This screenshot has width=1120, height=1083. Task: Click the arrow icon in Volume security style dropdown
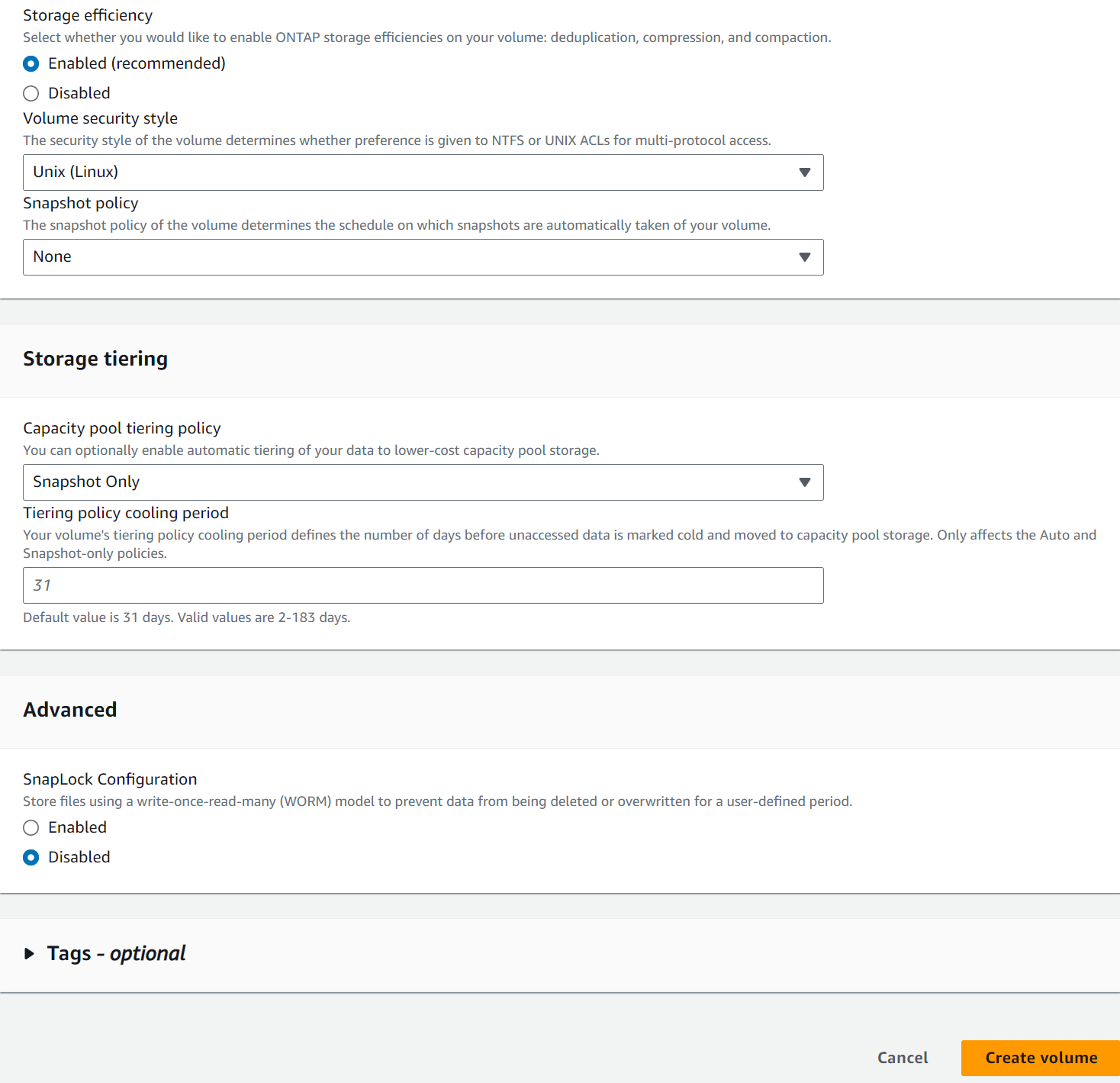804,172
